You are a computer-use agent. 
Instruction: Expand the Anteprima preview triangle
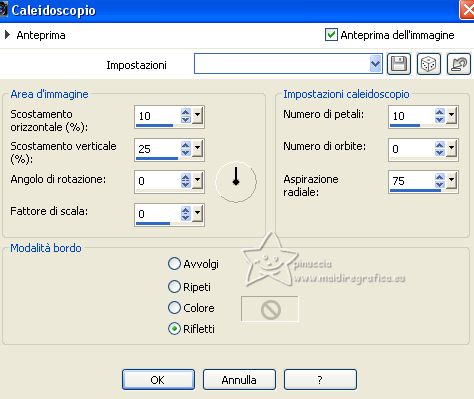point(7,35)
